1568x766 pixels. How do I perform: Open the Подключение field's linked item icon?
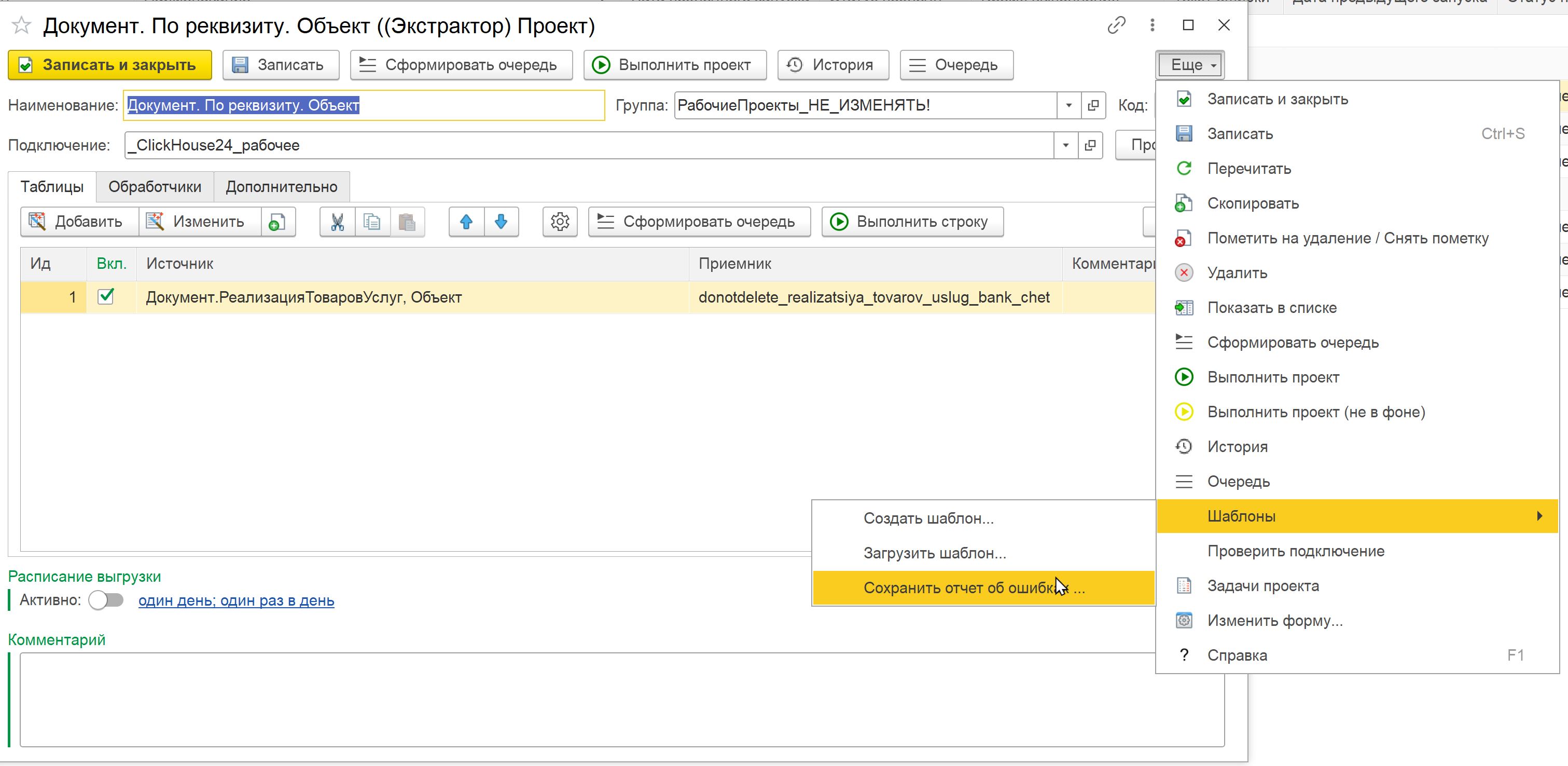pyautogui.click(x=1090, y=145)
